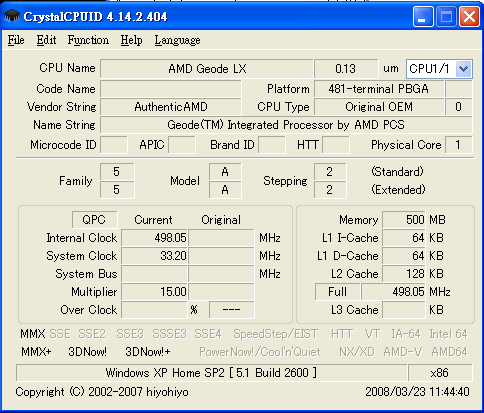Screen dimensions: 484x413
Task: Click the Original OEM CPU type field
Action: point(379,107)
